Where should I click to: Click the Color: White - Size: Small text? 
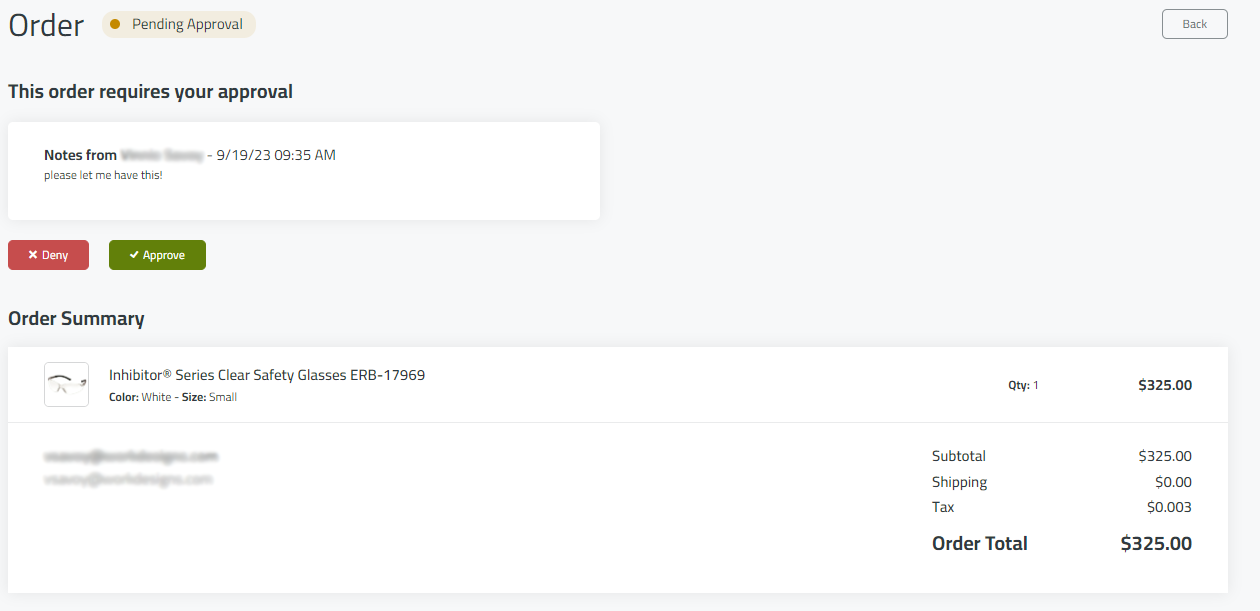173,397
